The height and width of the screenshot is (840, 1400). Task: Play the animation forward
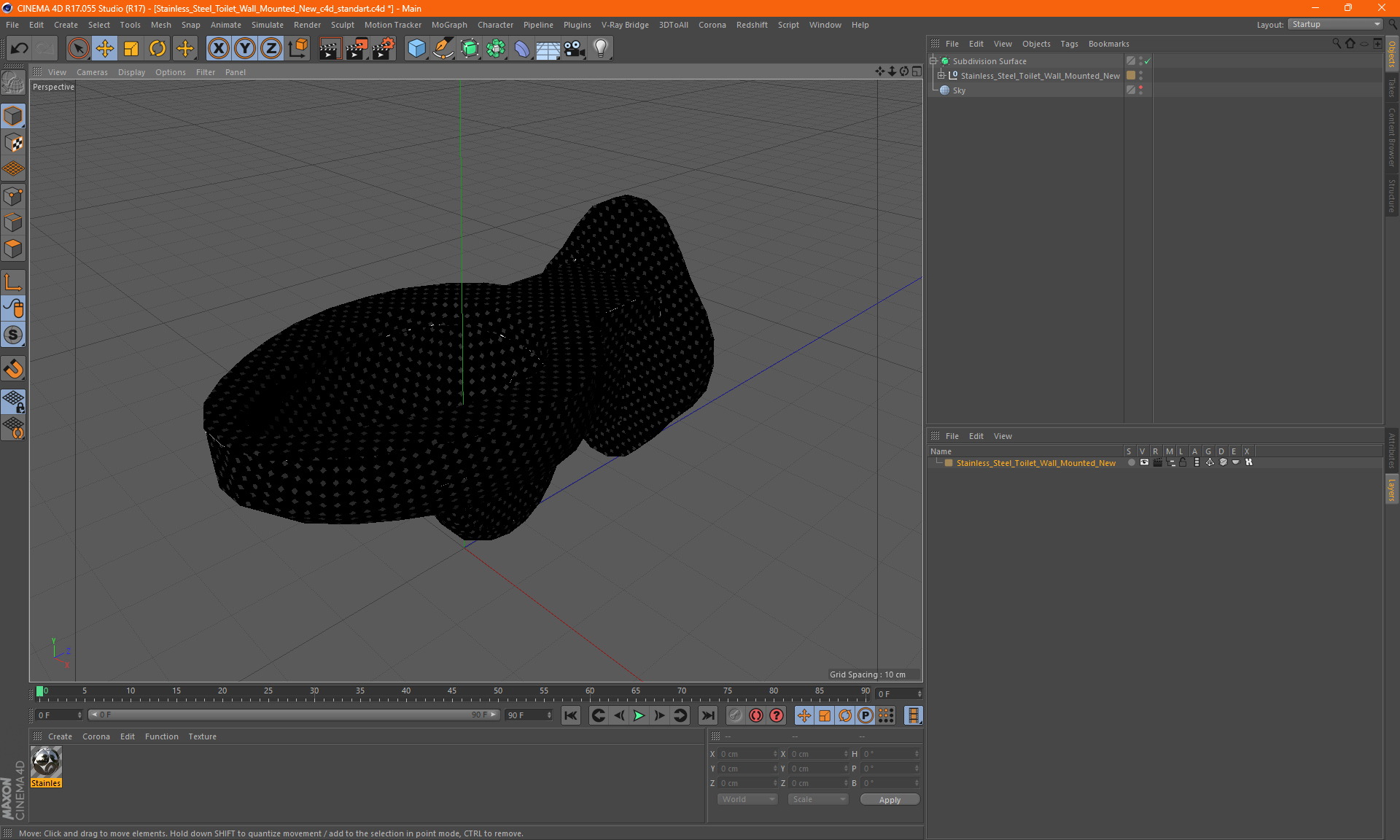639,715
